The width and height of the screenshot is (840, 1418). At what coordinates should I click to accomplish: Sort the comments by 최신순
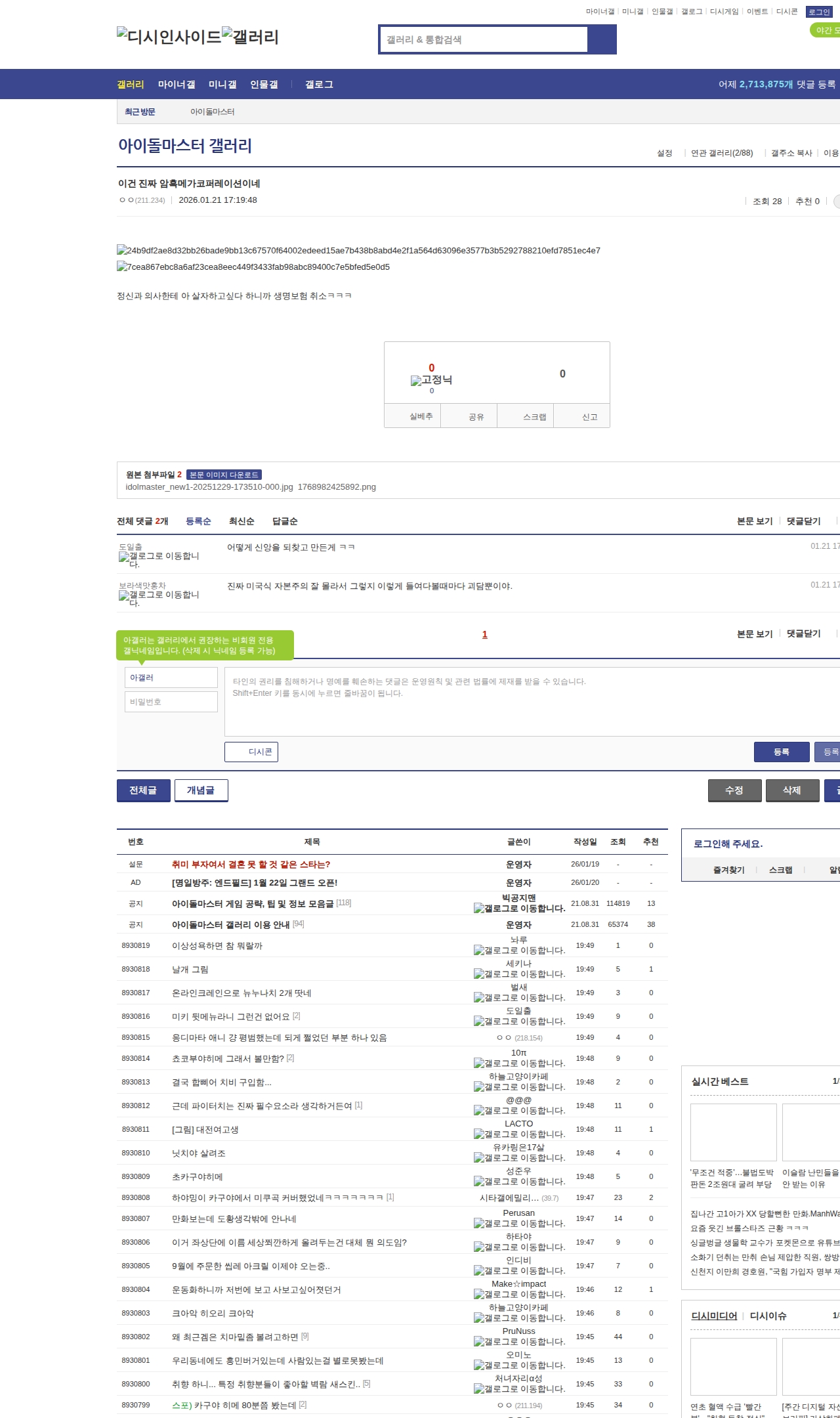click(x=241, y=521)
